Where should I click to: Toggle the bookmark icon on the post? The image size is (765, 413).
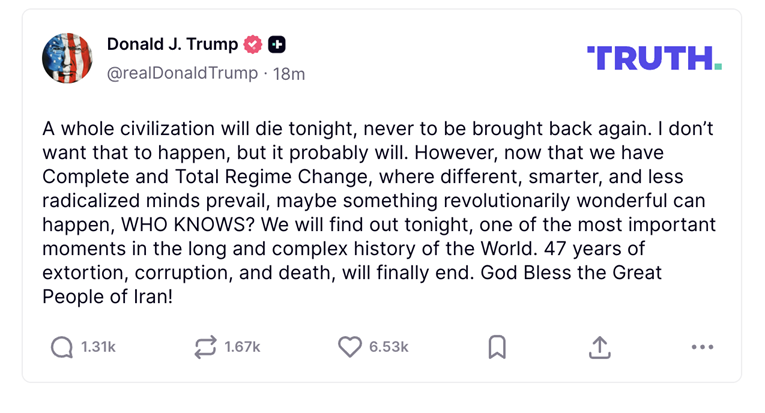(x=497, y=347)
